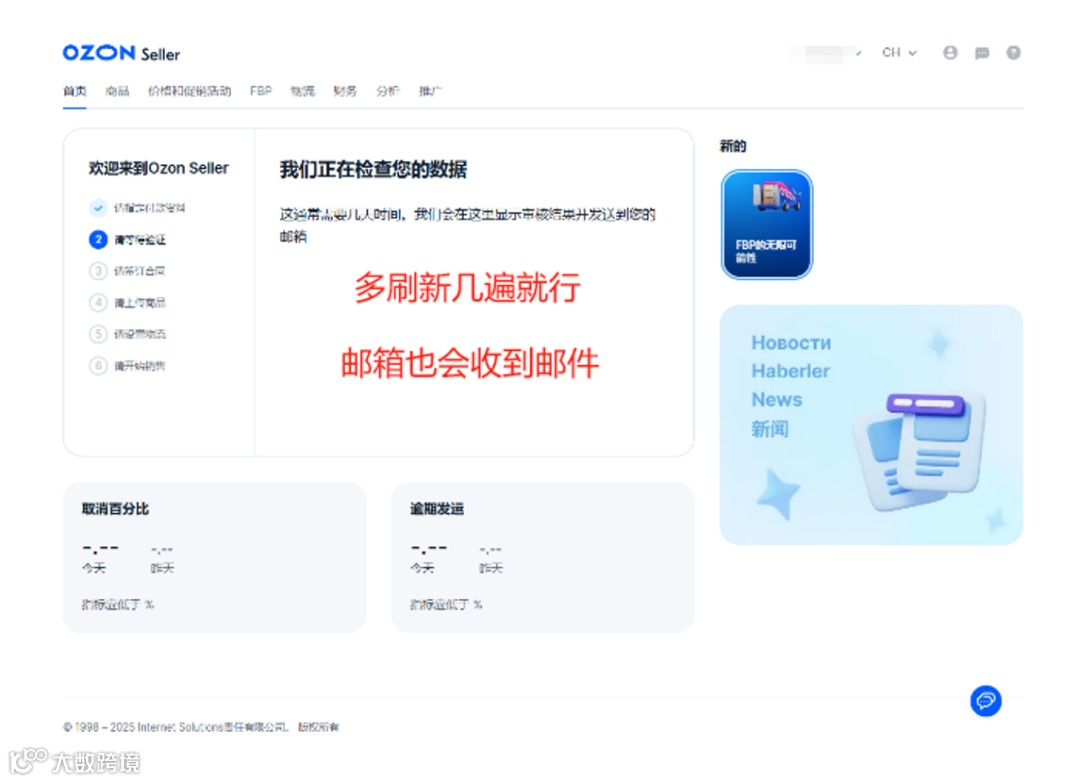Open the 价格和促销活动 tab
This screenshot has height=782, width=1080.
(x=189, y=91)
